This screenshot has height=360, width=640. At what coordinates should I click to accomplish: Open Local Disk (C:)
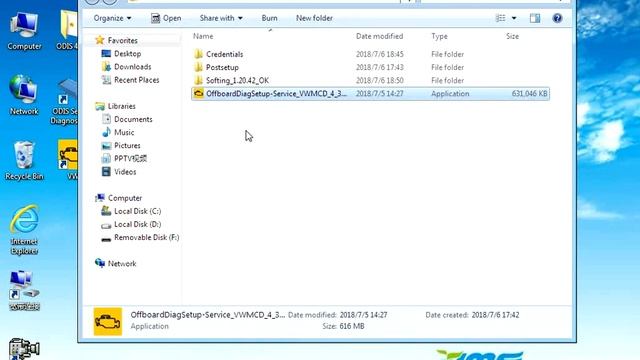pyautogui.click(x=138, y=211)
